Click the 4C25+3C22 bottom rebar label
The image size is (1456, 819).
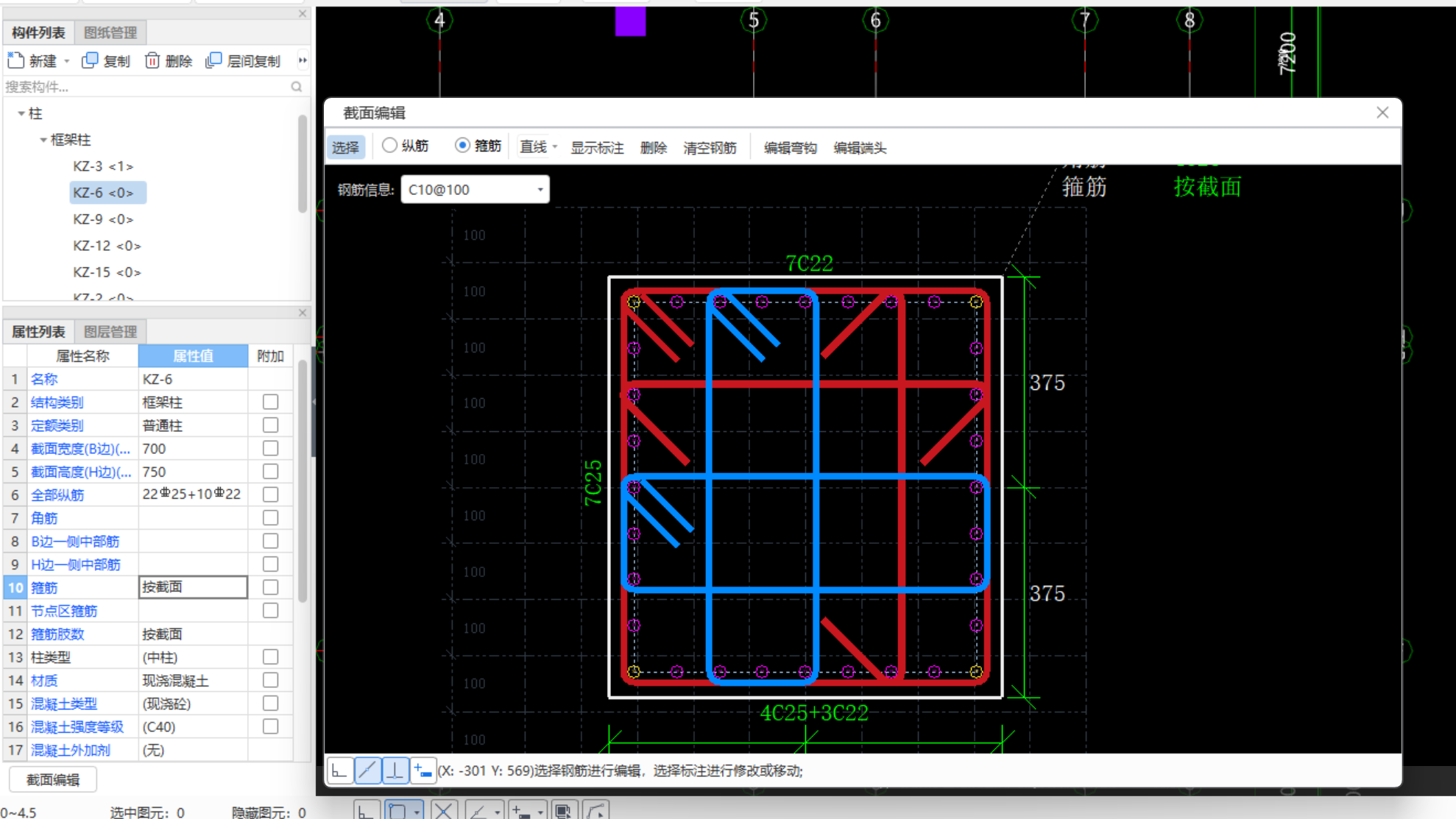[814, 712]
